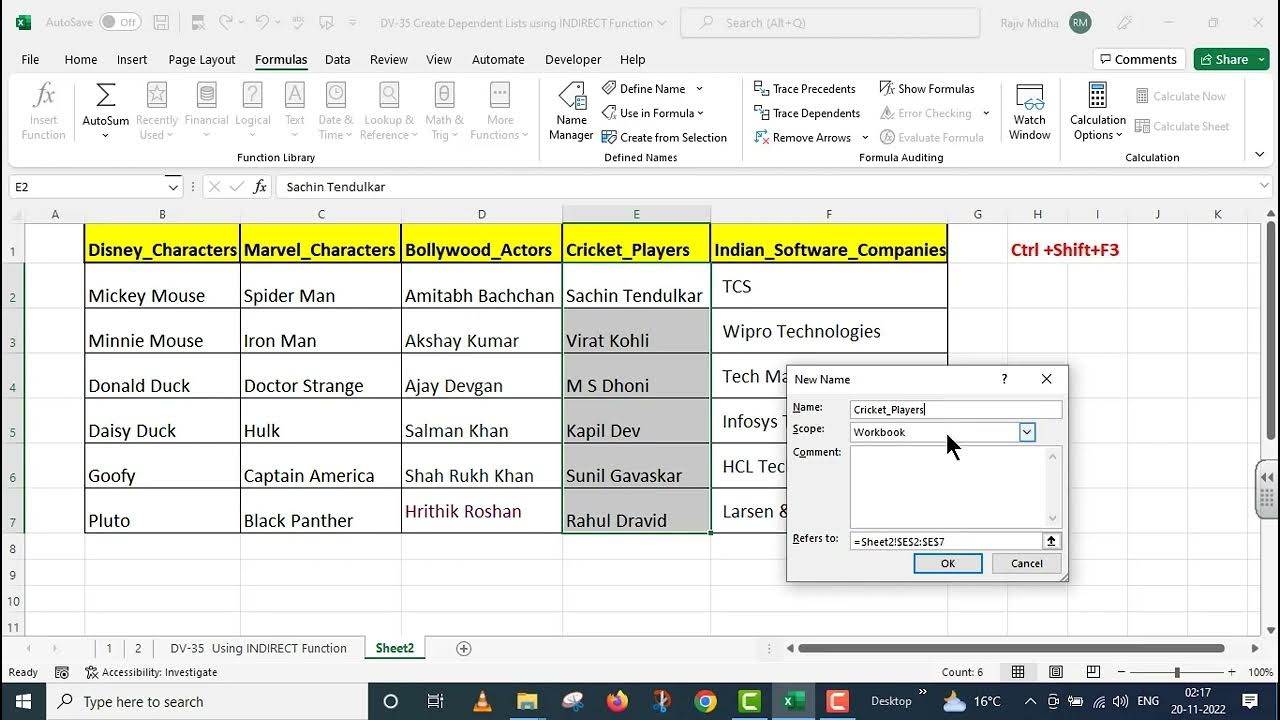
Task: Click the Remove Arrows button
Action: (x=803, y=137)
